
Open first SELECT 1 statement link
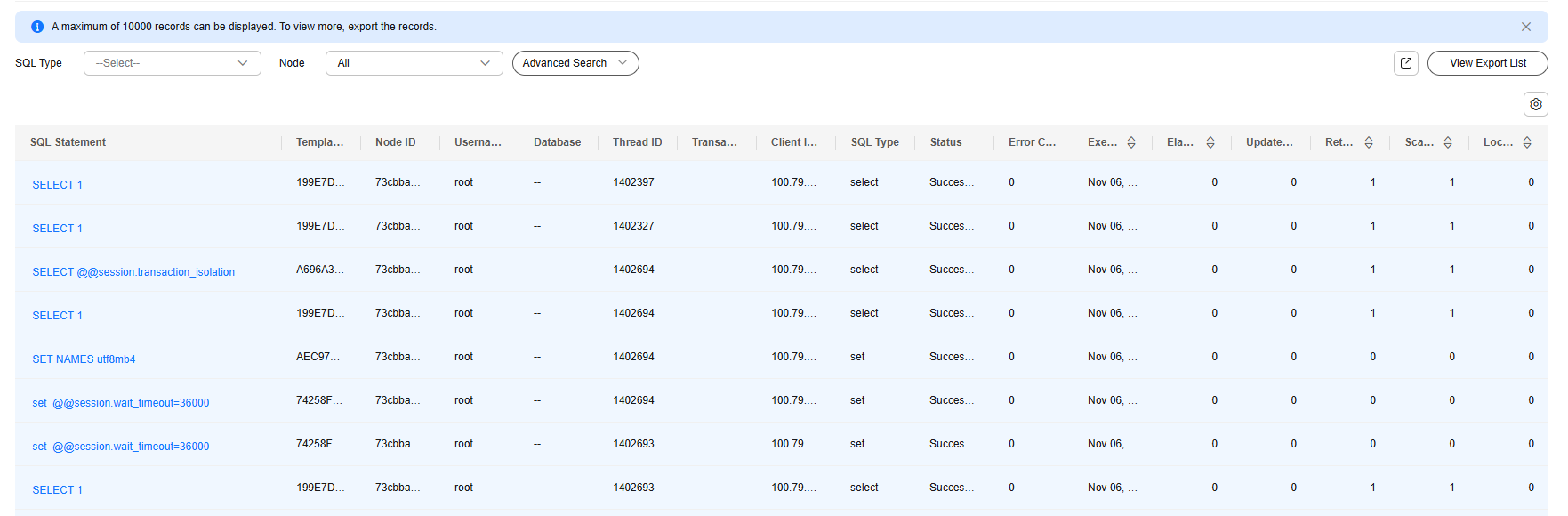[x=57, y=185]
